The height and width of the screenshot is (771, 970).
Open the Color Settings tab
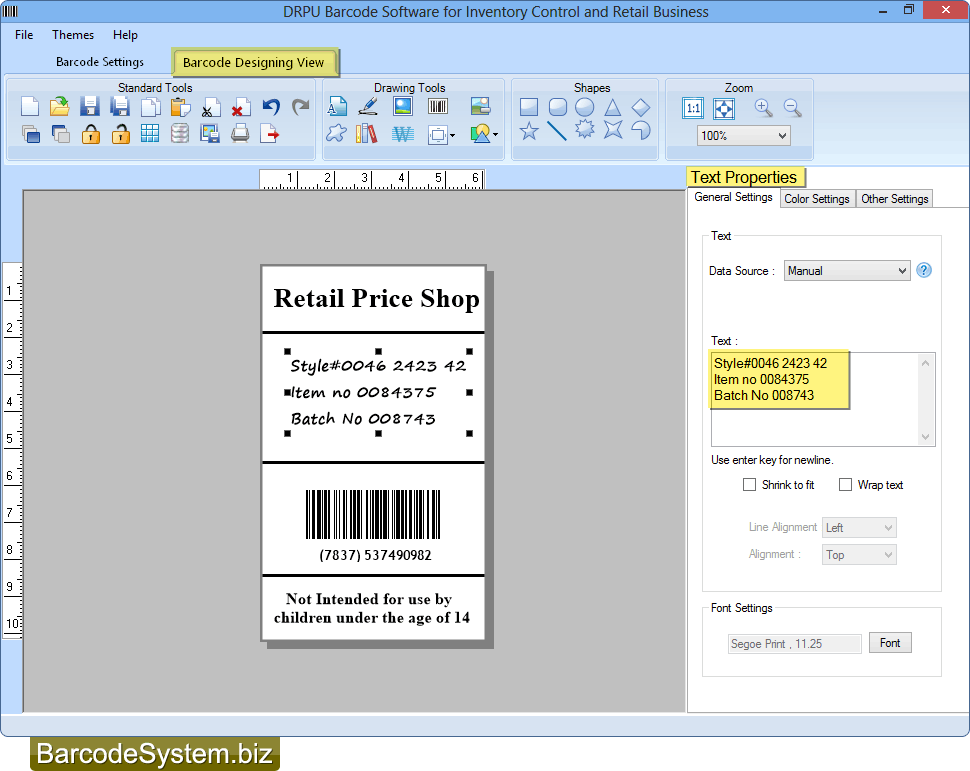817,199
